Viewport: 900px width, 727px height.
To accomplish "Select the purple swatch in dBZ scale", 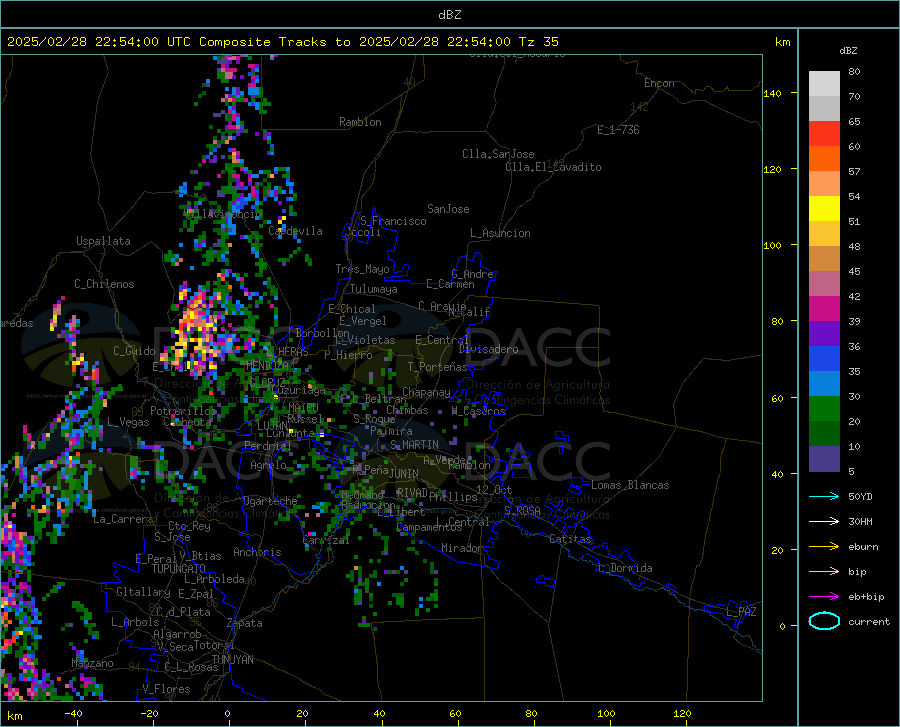I will 824,334.
